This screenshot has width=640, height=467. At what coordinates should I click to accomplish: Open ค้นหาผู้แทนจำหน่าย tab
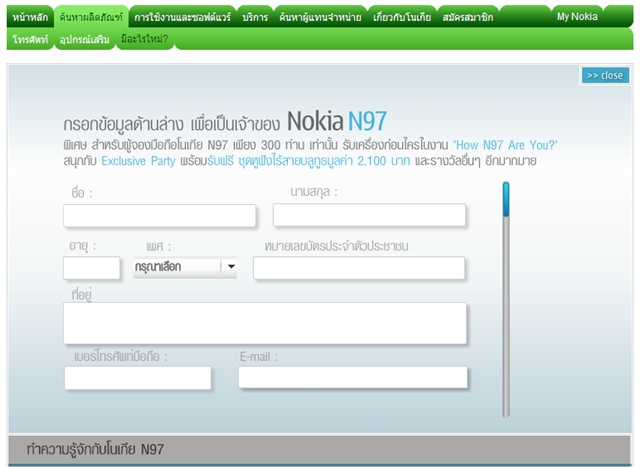click(320, 17)
